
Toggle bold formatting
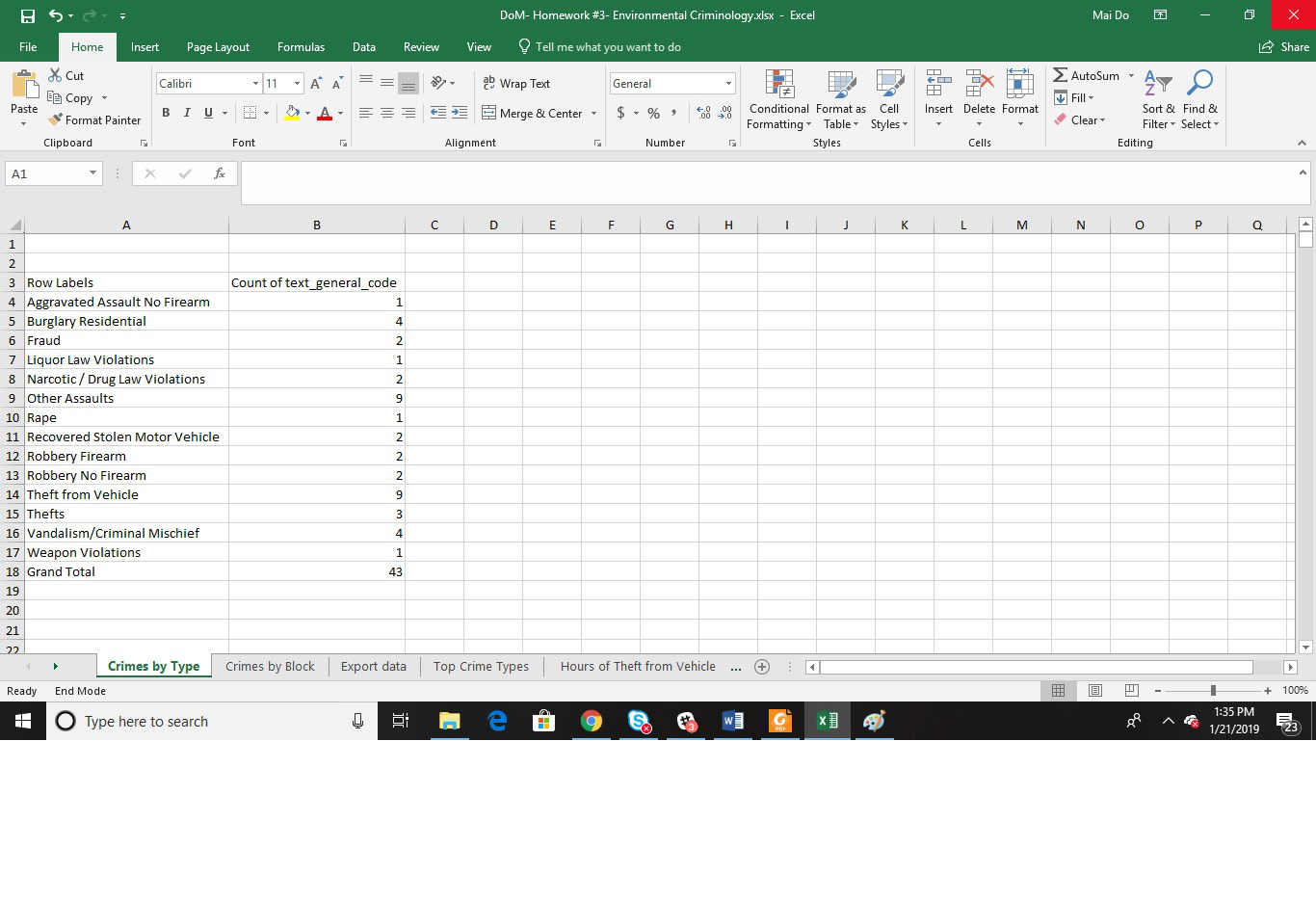coord(166,113)
